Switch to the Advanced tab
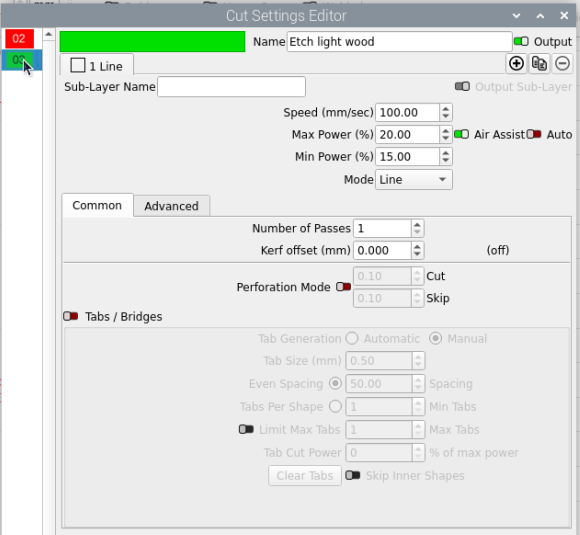Screen dimensions: 580x535 [171, 206]
